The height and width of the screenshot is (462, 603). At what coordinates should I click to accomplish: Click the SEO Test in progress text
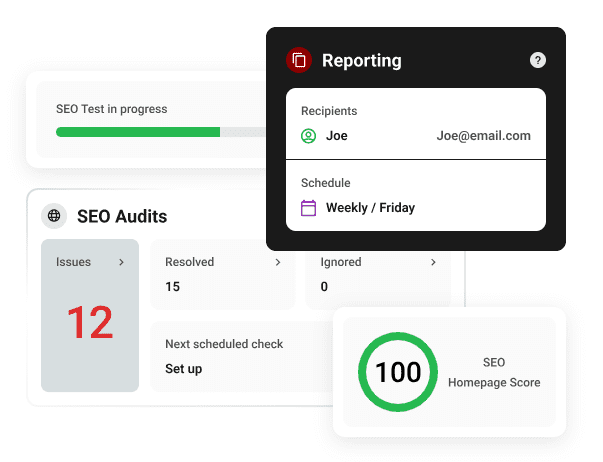tap(112, 109)
